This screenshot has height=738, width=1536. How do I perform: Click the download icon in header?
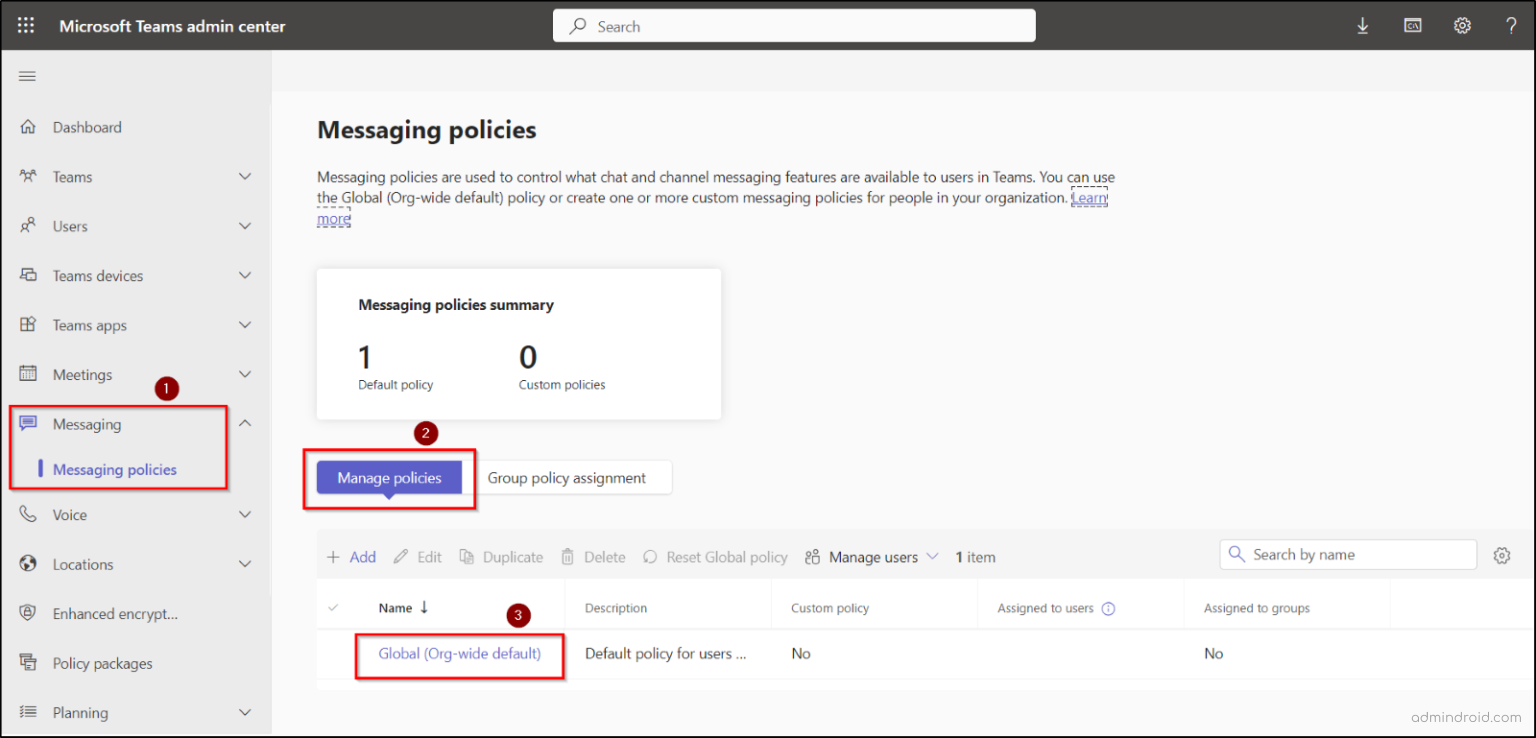(x=1362, y=26)
